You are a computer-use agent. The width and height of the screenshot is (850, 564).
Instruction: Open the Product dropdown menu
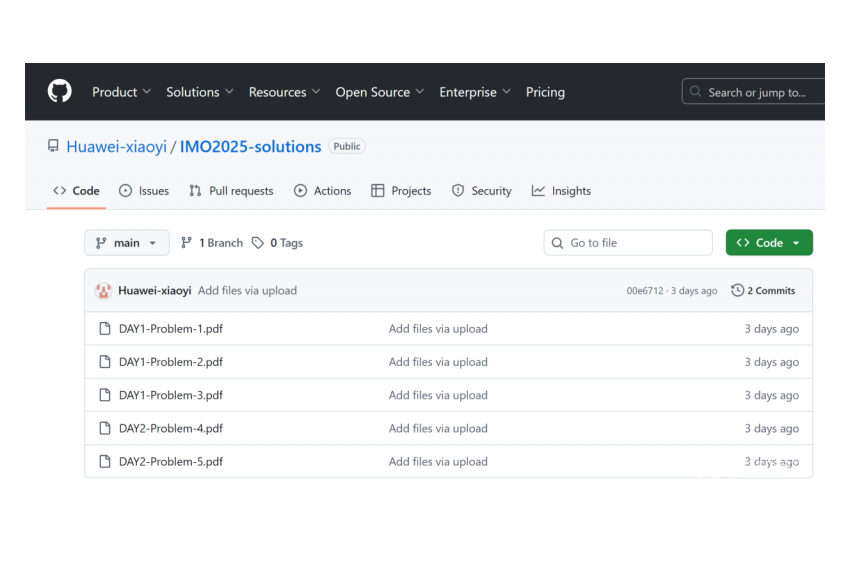pos(121,92)
